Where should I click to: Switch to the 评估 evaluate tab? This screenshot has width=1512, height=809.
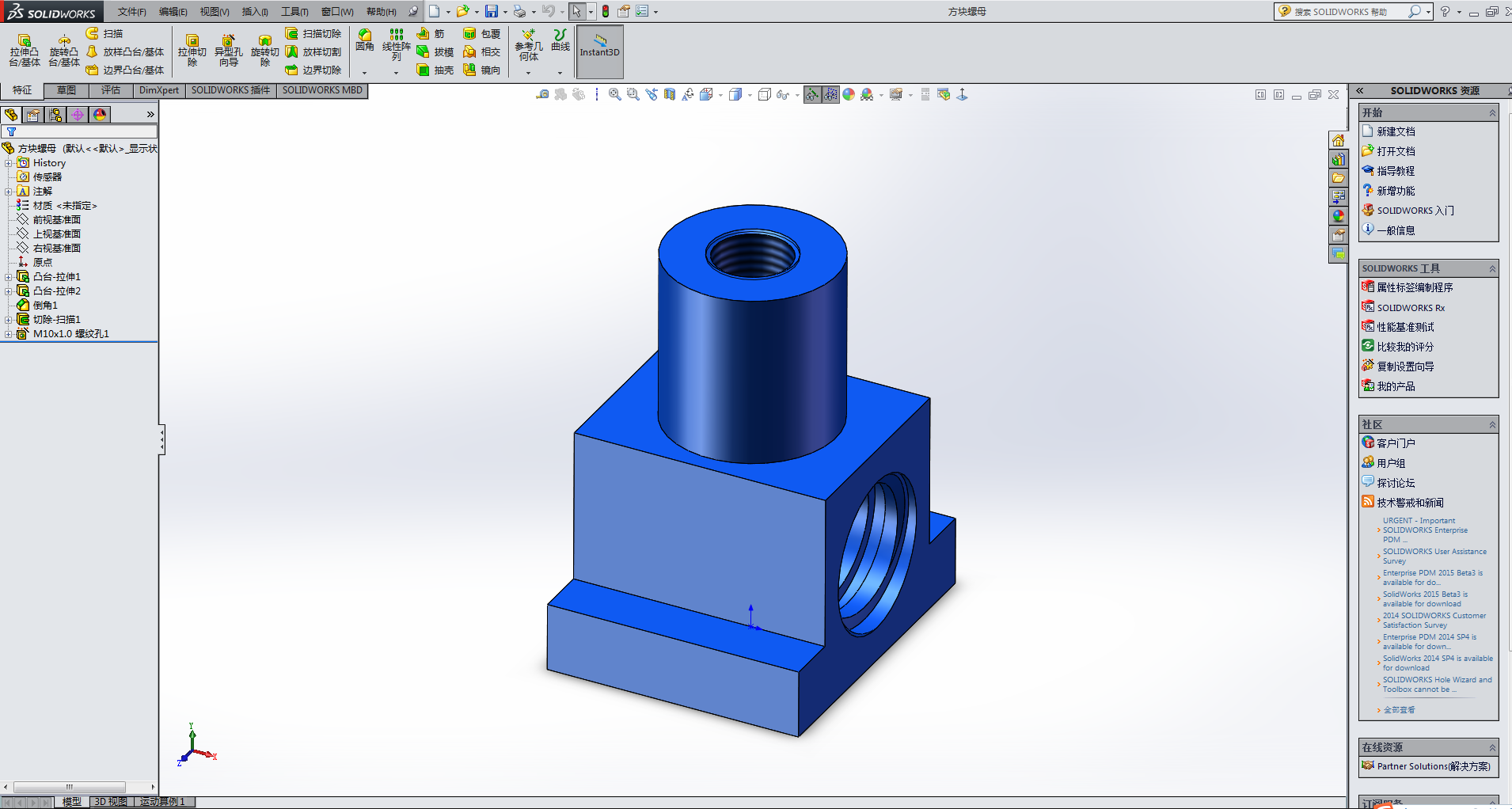tap(111, 90)
